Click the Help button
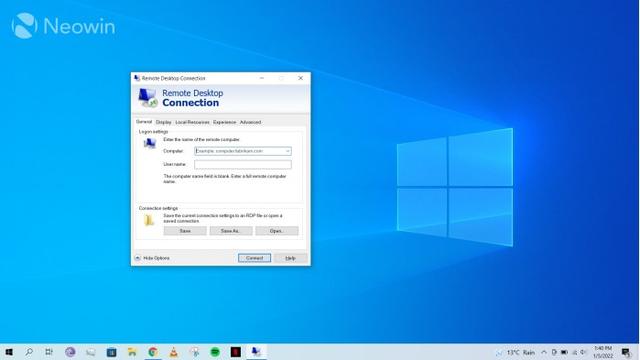 [290, 258]
